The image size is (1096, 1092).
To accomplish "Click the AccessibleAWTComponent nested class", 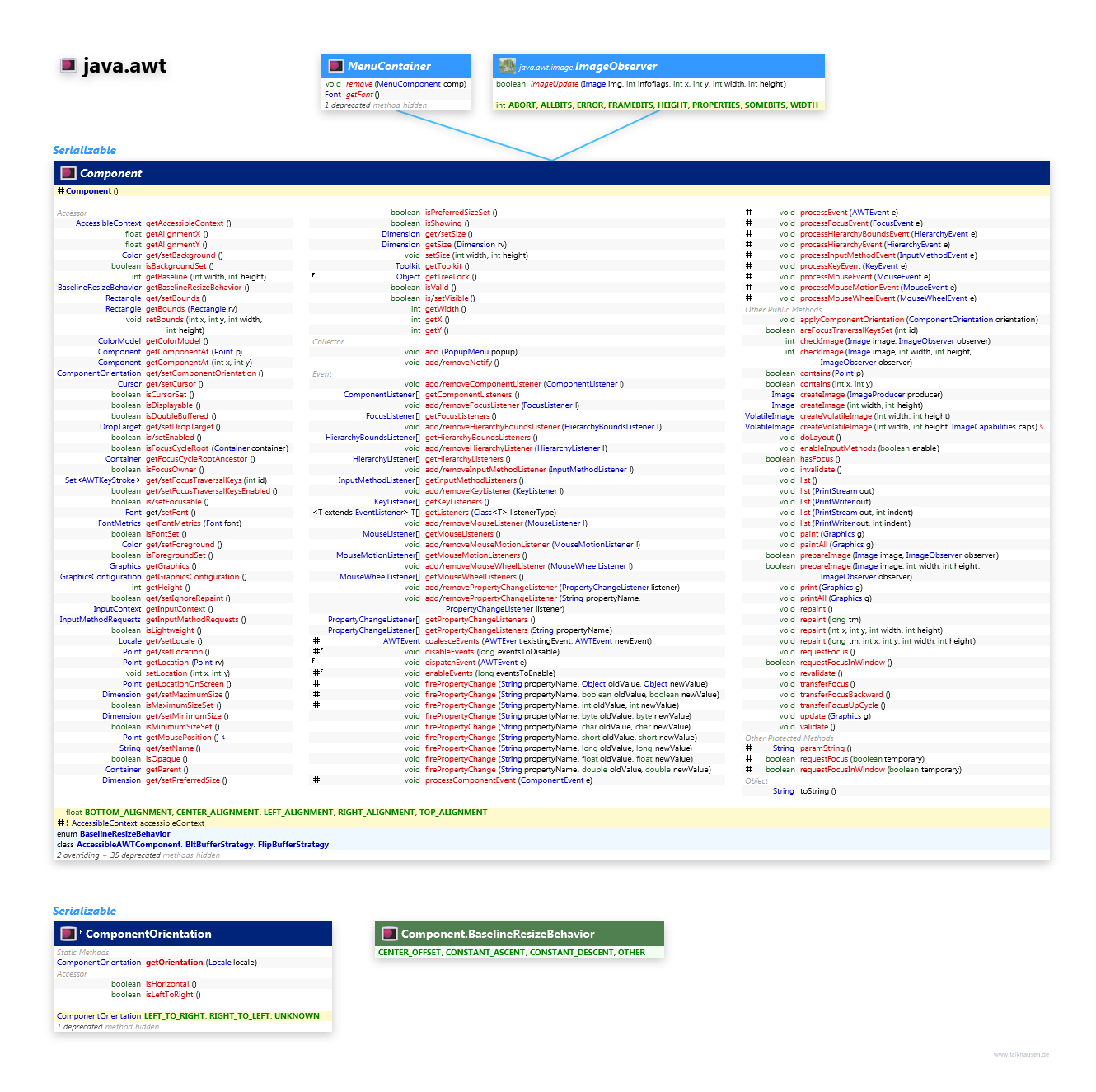I will coord(128,845).
